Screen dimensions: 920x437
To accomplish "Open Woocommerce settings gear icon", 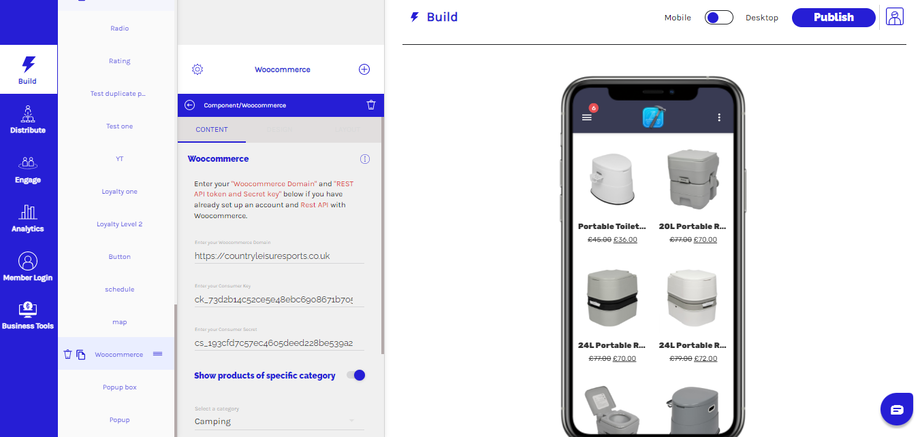I will click(x=197, y=69).
